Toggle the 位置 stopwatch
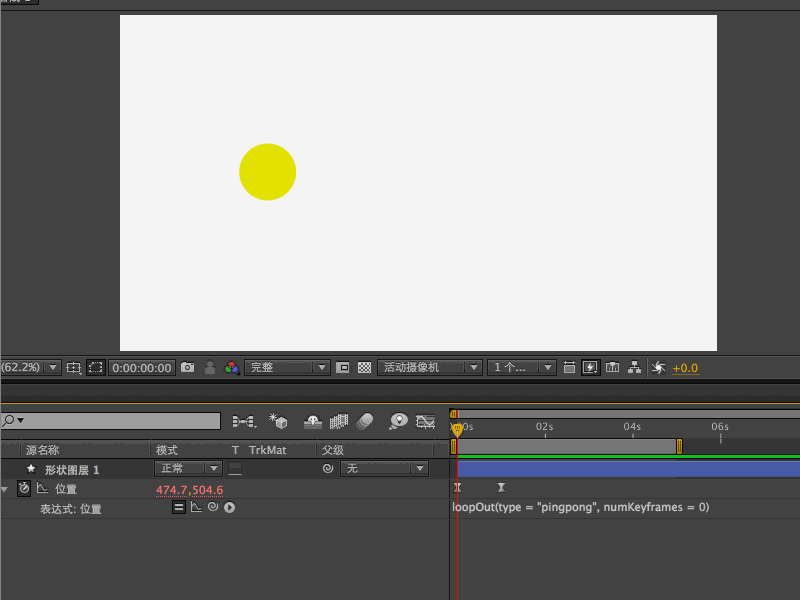 tap(24, 489)
